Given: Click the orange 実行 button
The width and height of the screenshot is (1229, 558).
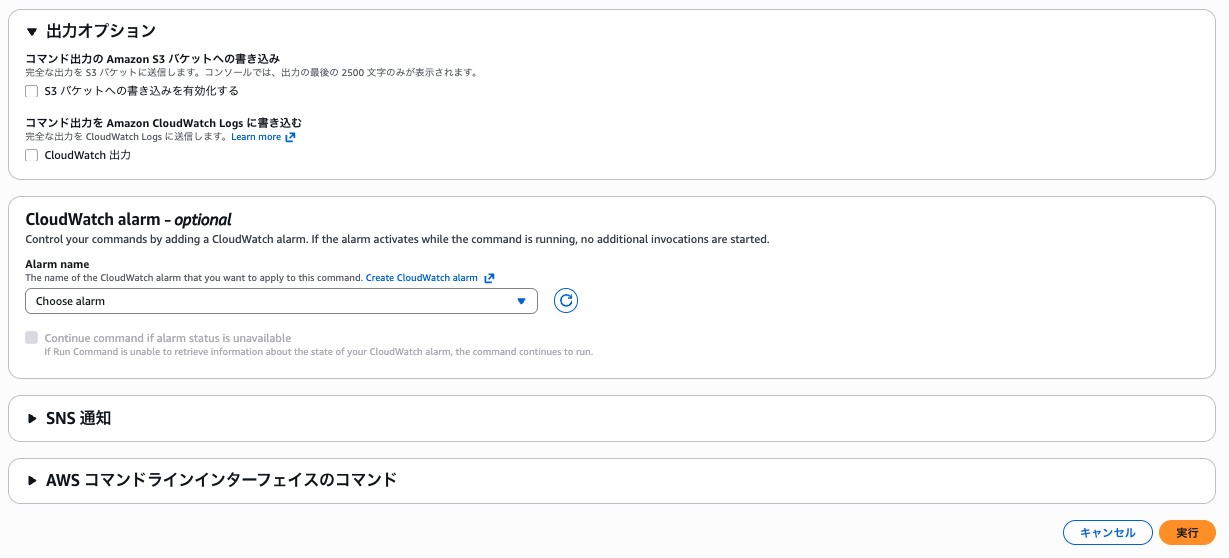Looking at the screenshot, I should tap(1186, 533).
